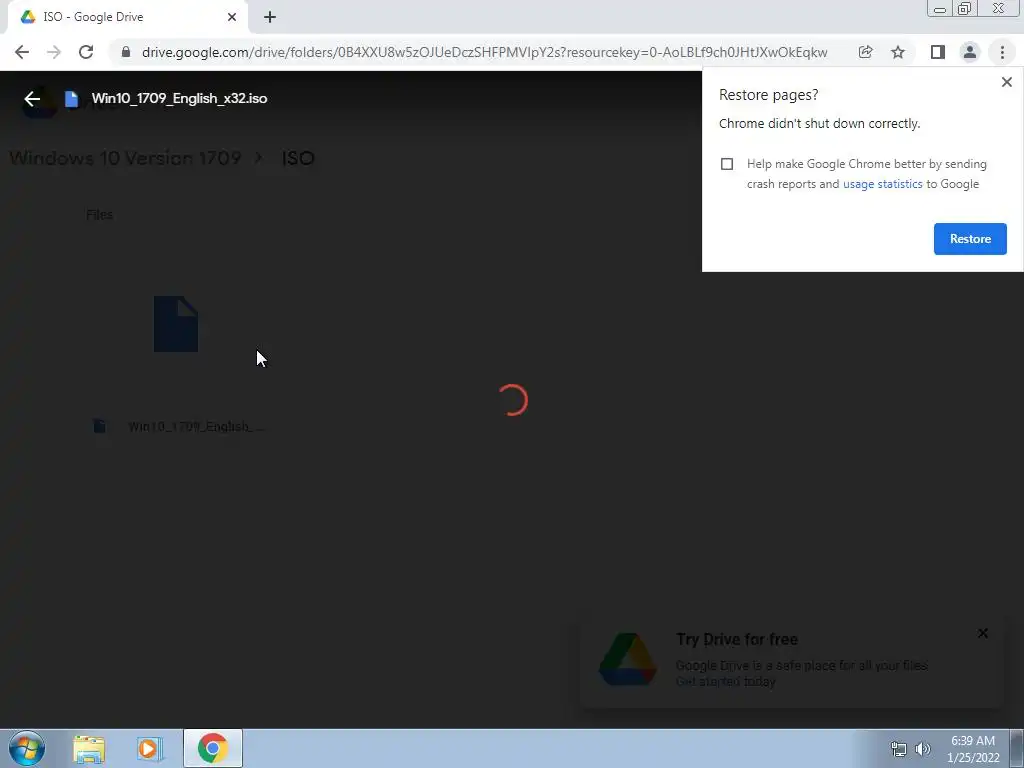Image resolution: width=1024 pixels, height=768 pixels.
Task: Open the Chrome profile avatar
Action: coord(970,52)
